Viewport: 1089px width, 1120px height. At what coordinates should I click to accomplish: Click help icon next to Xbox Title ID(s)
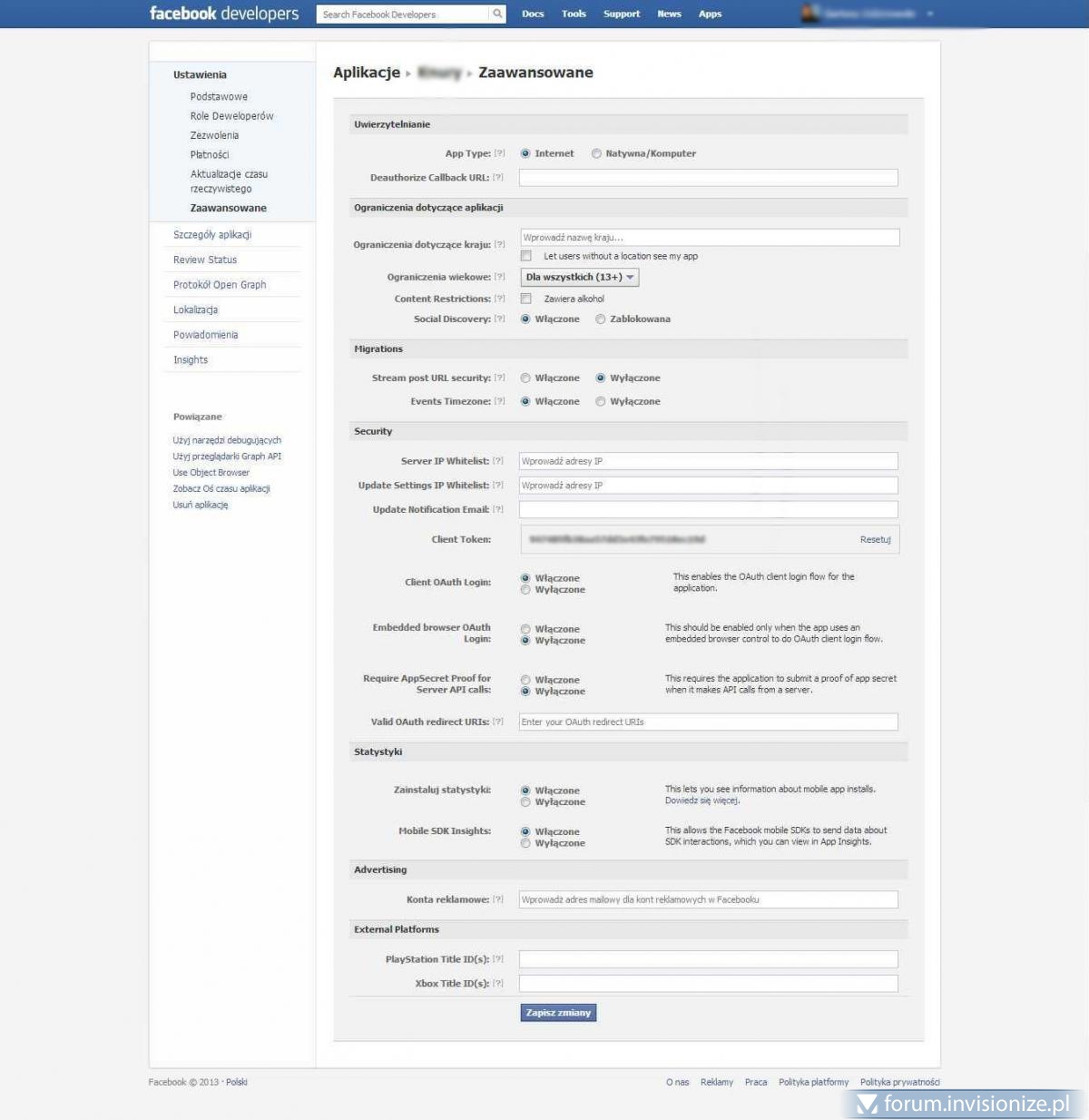pyautogui.click(x=497, y=983)
